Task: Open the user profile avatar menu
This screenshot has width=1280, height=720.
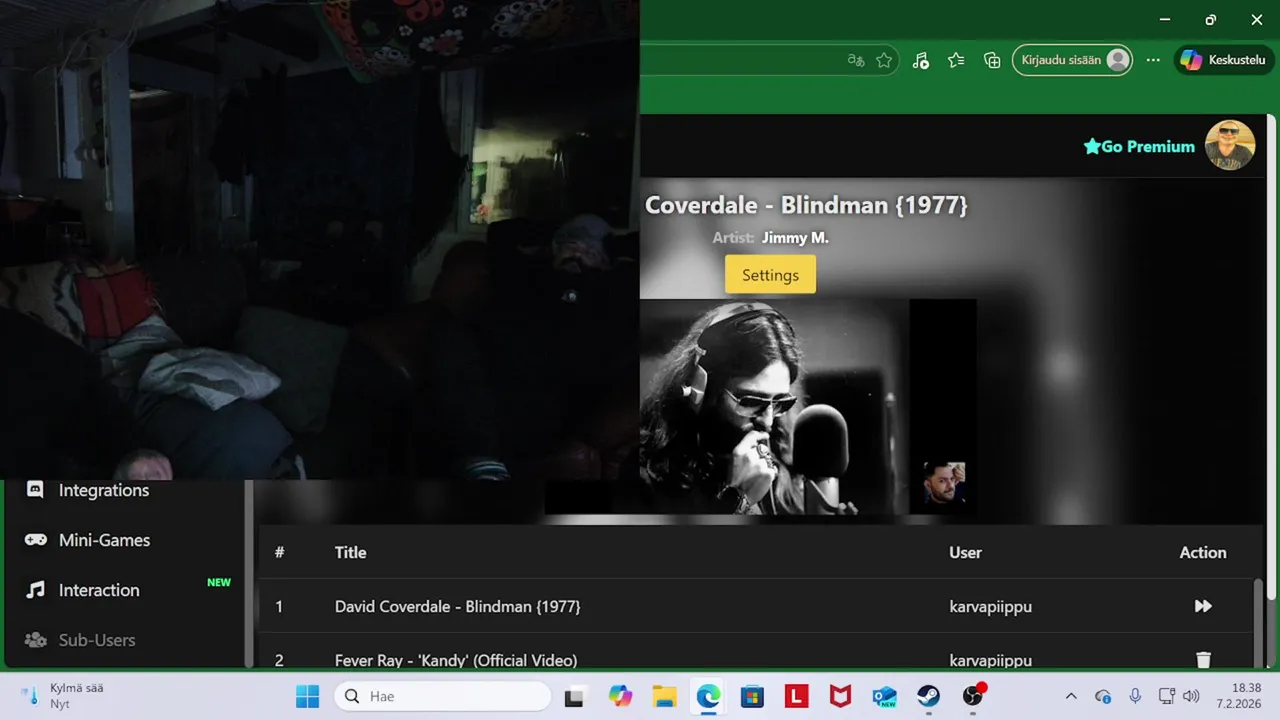Action: [1230, 145]
